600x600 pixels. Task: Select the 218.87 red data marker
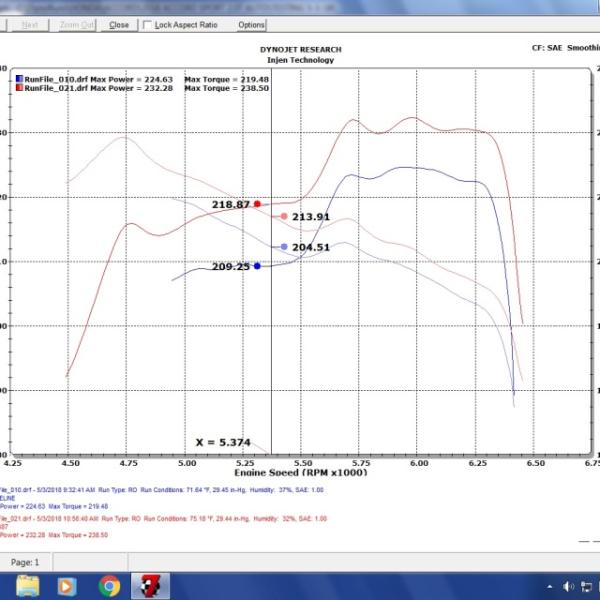[257, 204]
